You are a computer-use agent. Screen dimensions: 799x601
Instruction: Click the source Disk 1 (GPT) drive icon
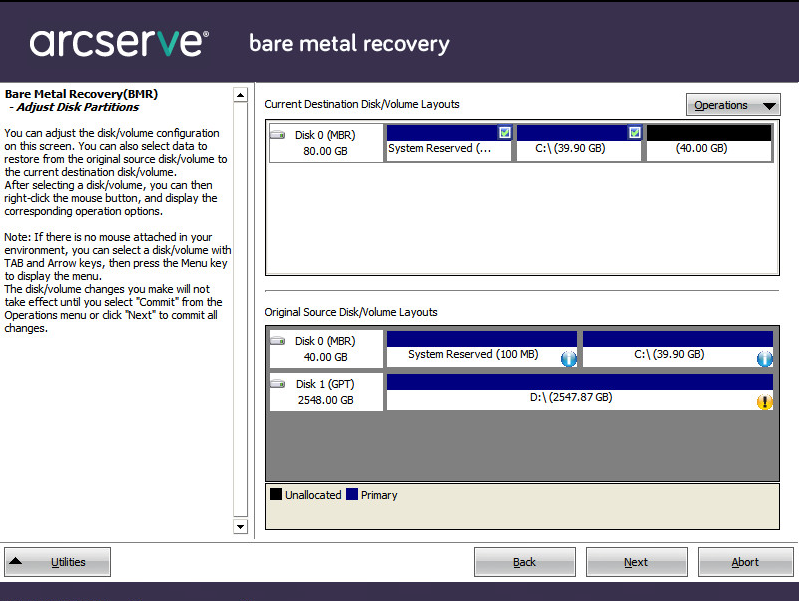click(278, 385)
